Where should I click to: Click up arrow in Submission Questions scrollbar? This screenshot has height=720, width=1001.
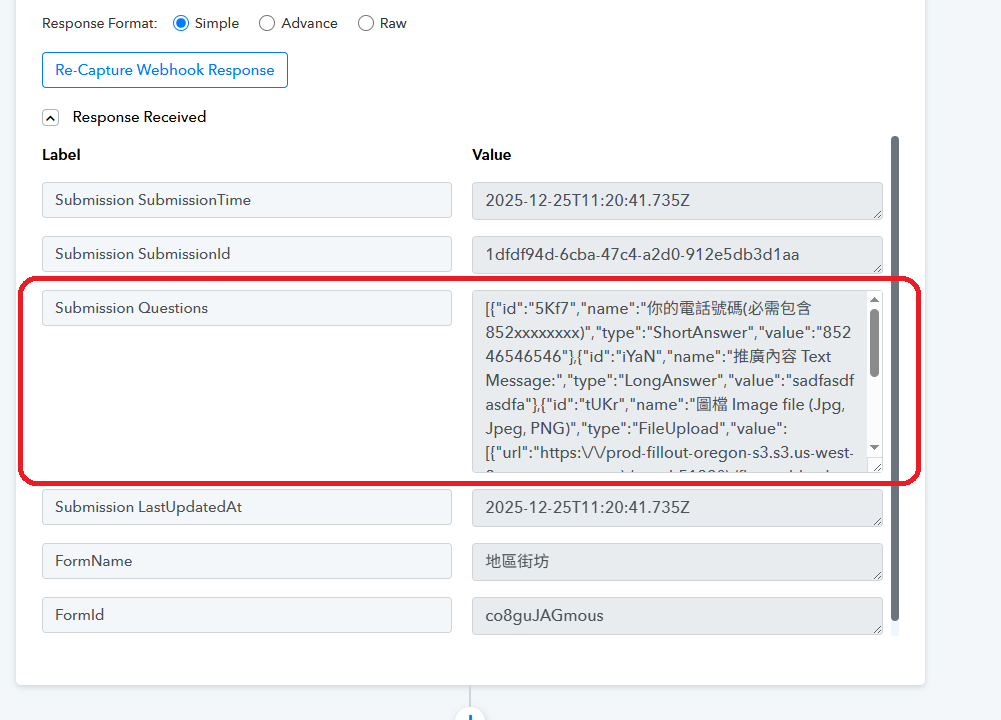click(874, 299)
